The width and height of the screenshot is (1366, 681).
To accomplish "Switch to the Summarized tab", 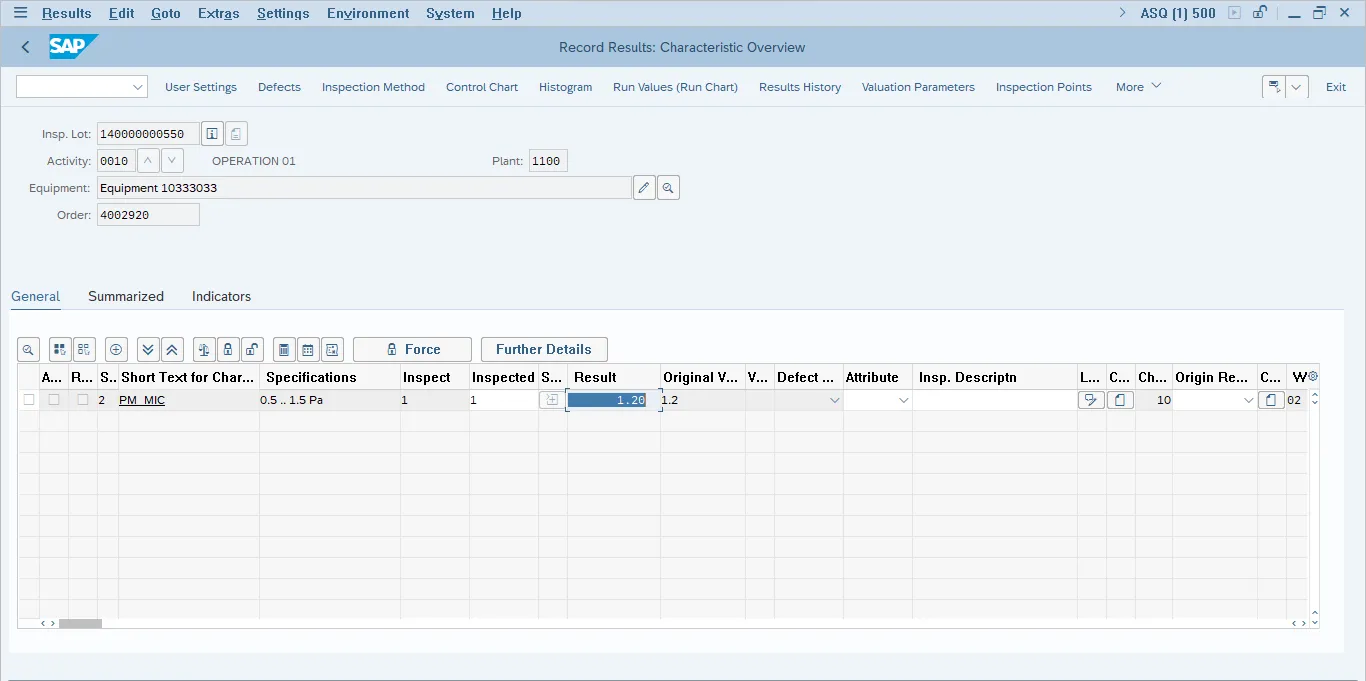I will 126,296.
